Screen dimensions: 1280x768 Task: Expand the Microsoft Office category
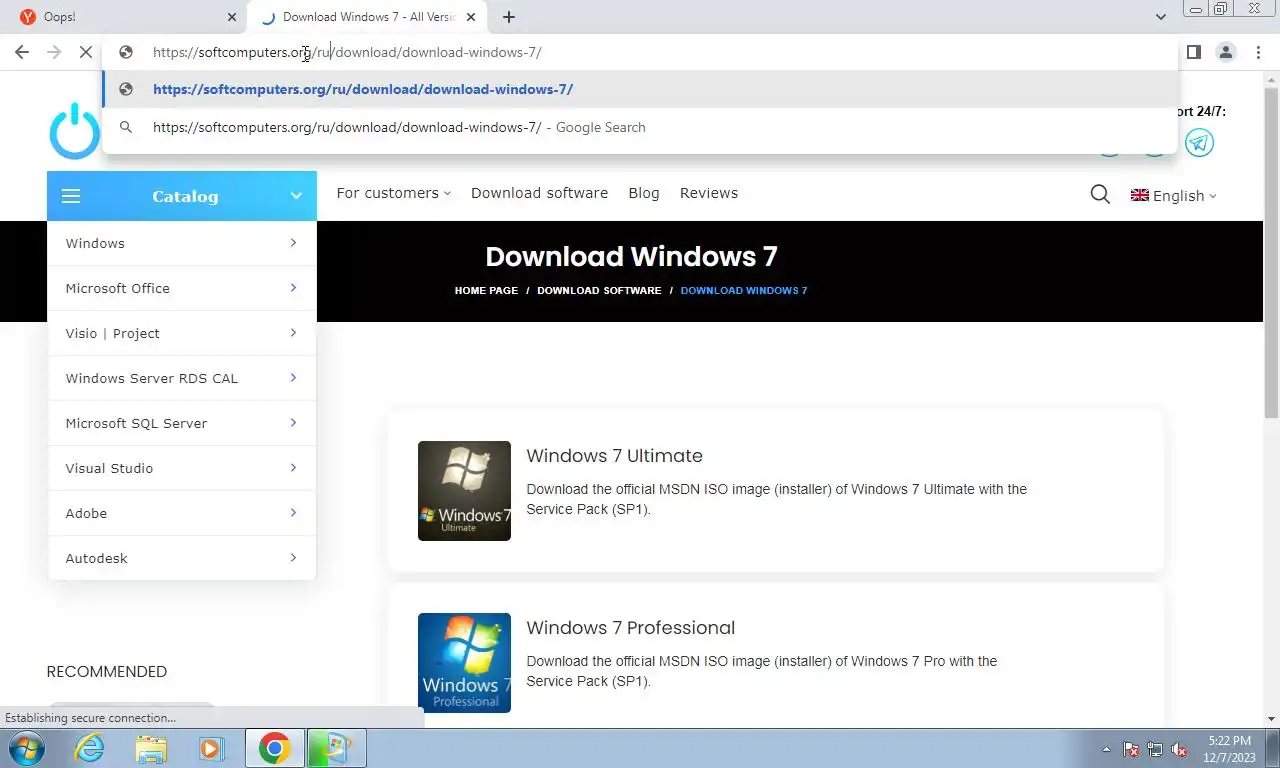point(182,288)
